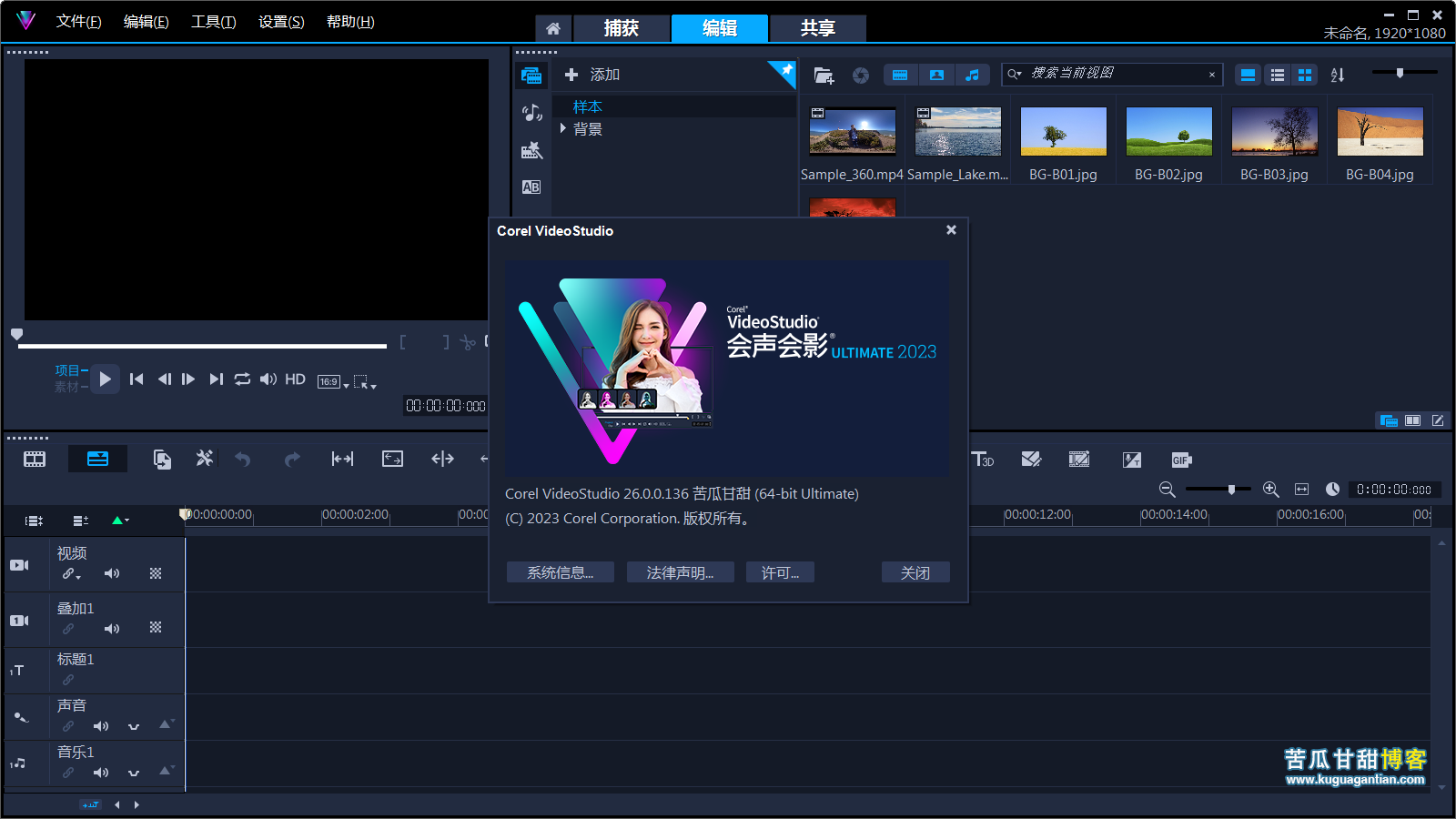Toggle track transparency for 视频 track
Screen dimensions: 1456x819
click(x=156, y=573)
